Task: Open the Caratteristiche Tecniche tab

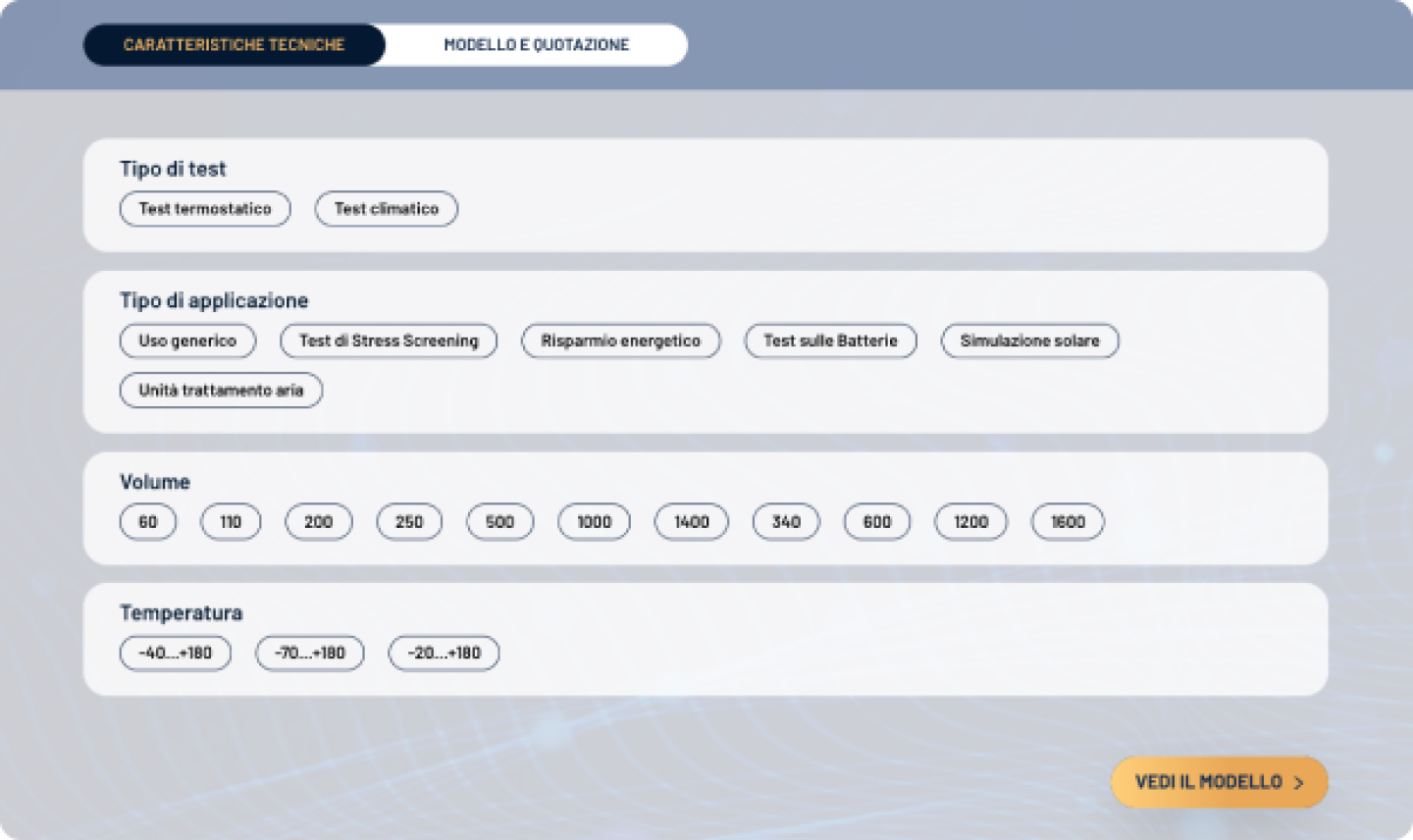Action: coord(234,45)
